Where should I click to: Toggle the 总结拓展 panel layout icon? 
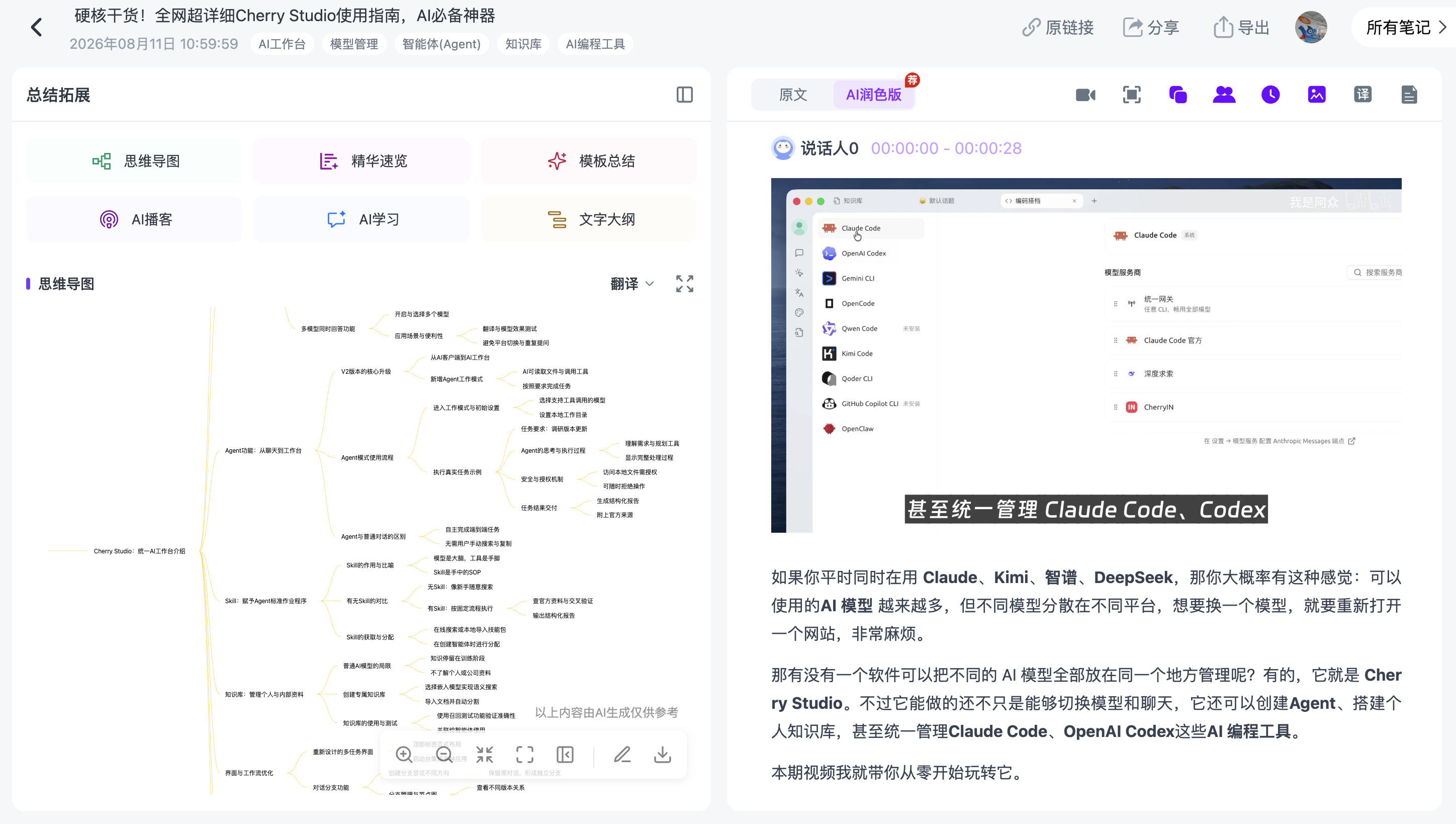pos(684,95)
